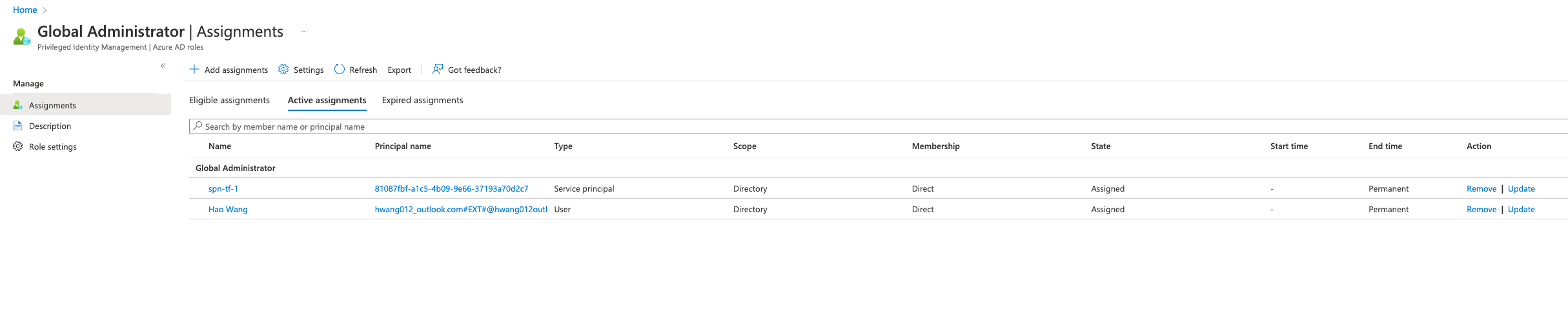Go to Home breadcrumb link
The image size is (1568, 309).
click(x=25, y=10)
